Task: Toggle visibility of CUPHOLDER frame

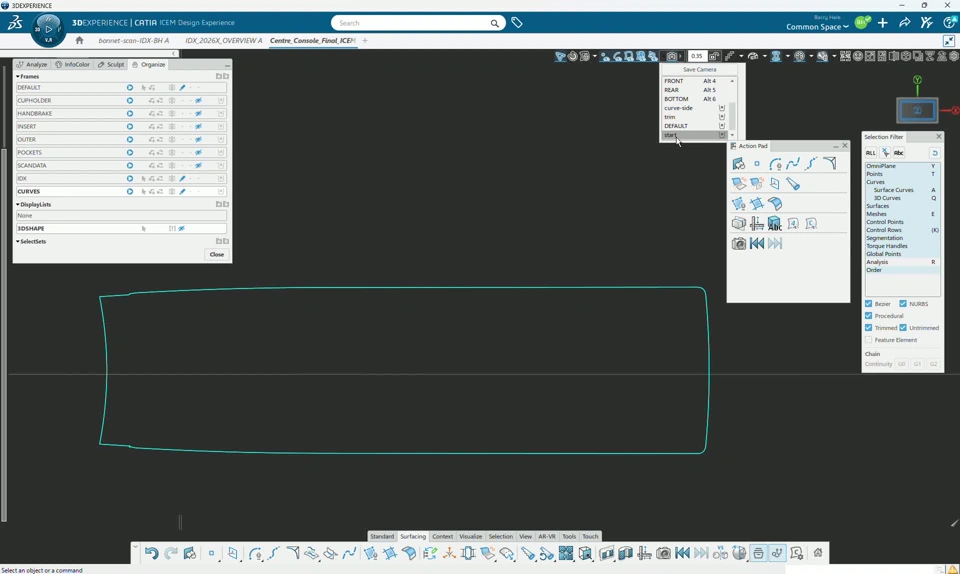Action: (198, 100)
